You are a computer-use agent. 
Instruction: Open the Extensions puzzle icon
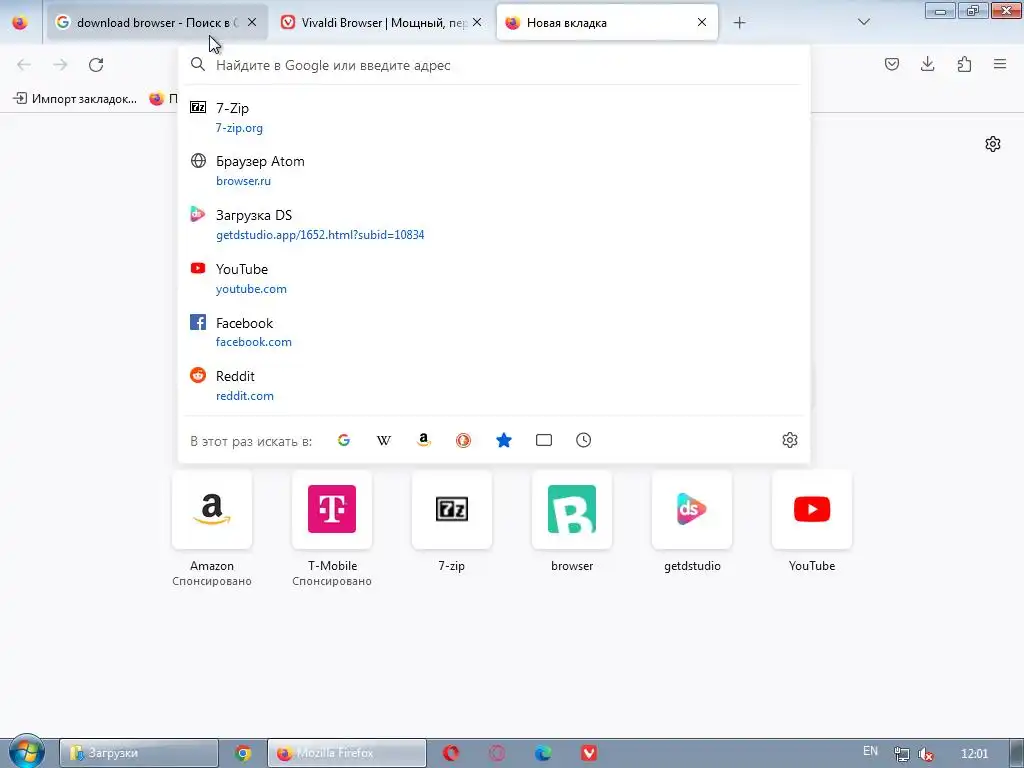pos(964,64)
